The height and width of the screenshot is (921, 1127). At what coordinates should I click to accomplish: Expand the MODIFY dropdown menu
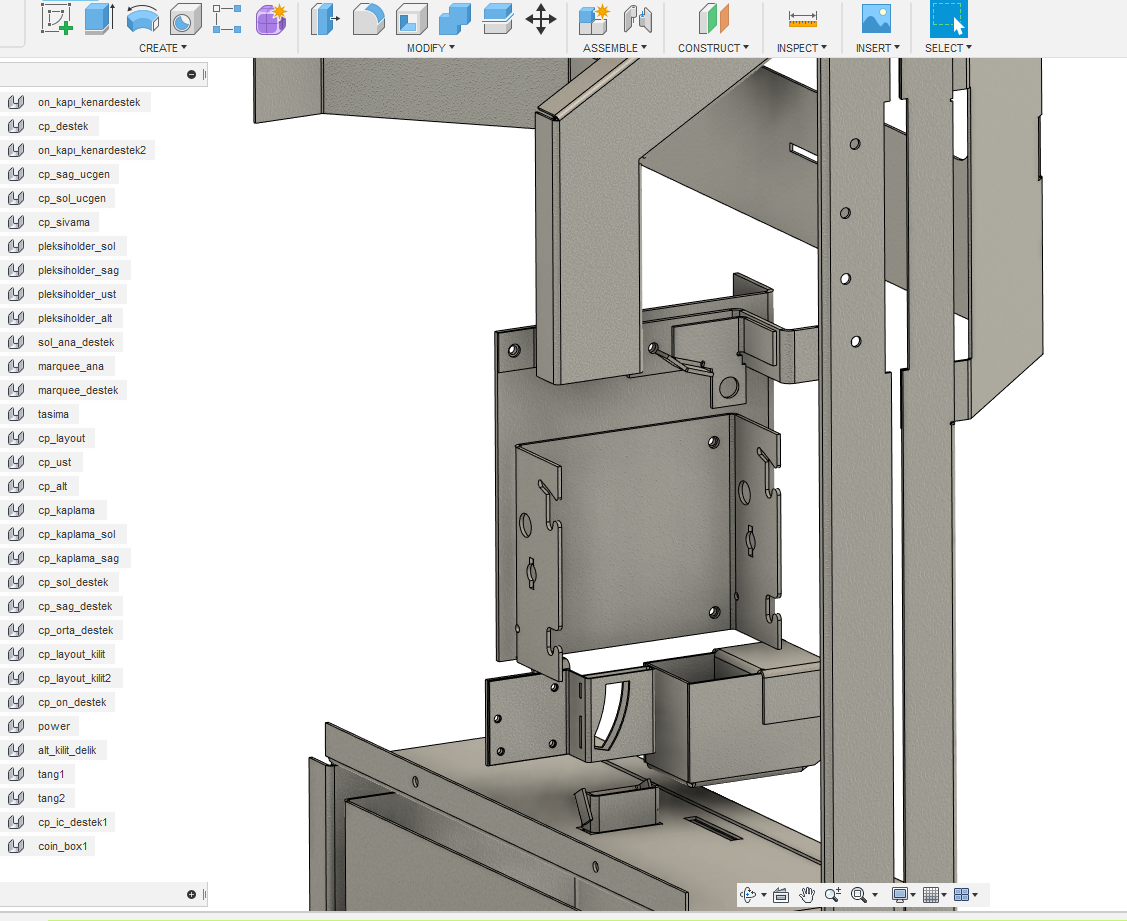tap(431, 48)
